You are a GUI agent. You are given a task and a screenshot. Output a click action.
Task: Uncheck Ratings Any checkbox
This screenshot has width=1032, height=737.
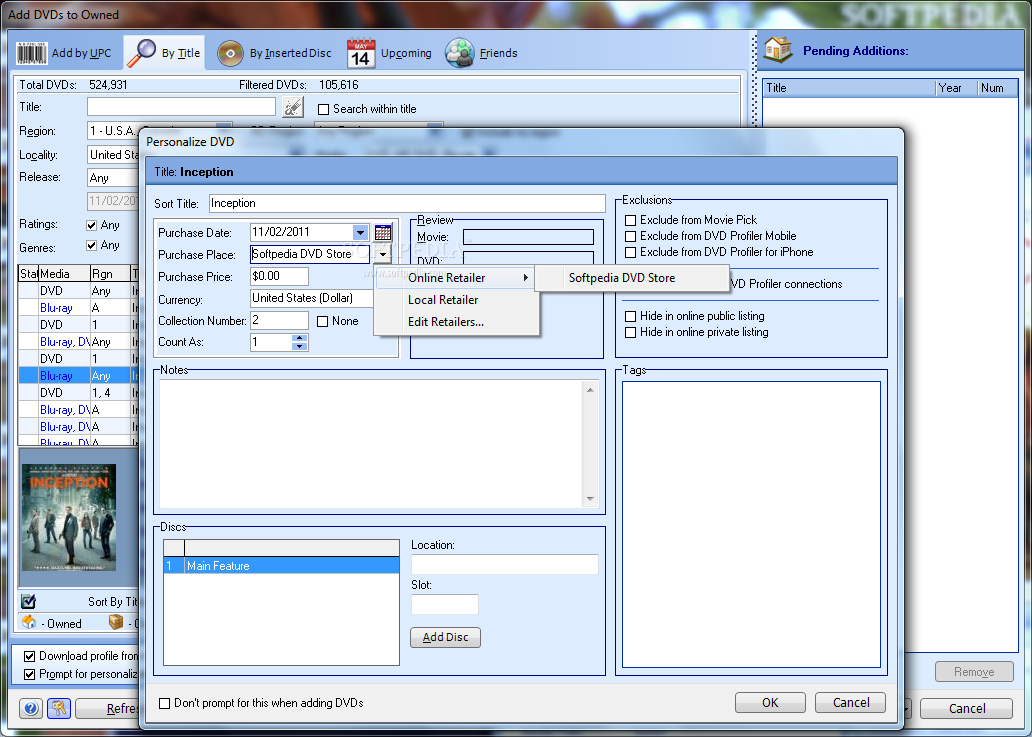point(91,225)
